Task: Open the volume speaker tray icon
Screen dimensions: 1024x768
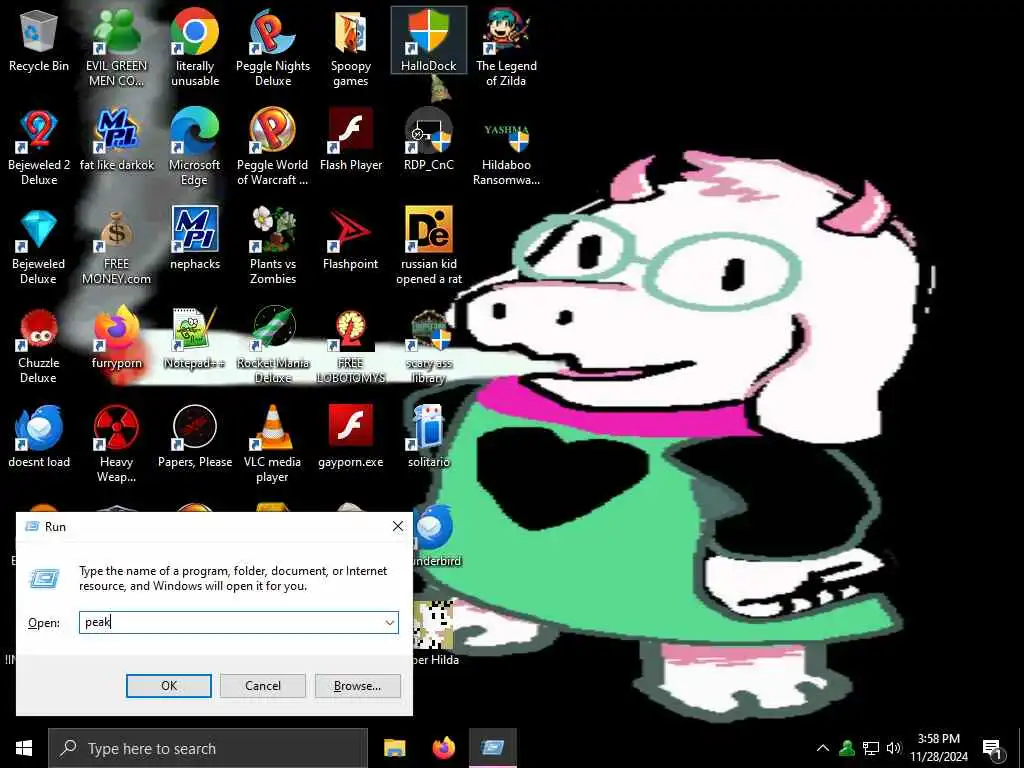Action: (x=894, y=748)
